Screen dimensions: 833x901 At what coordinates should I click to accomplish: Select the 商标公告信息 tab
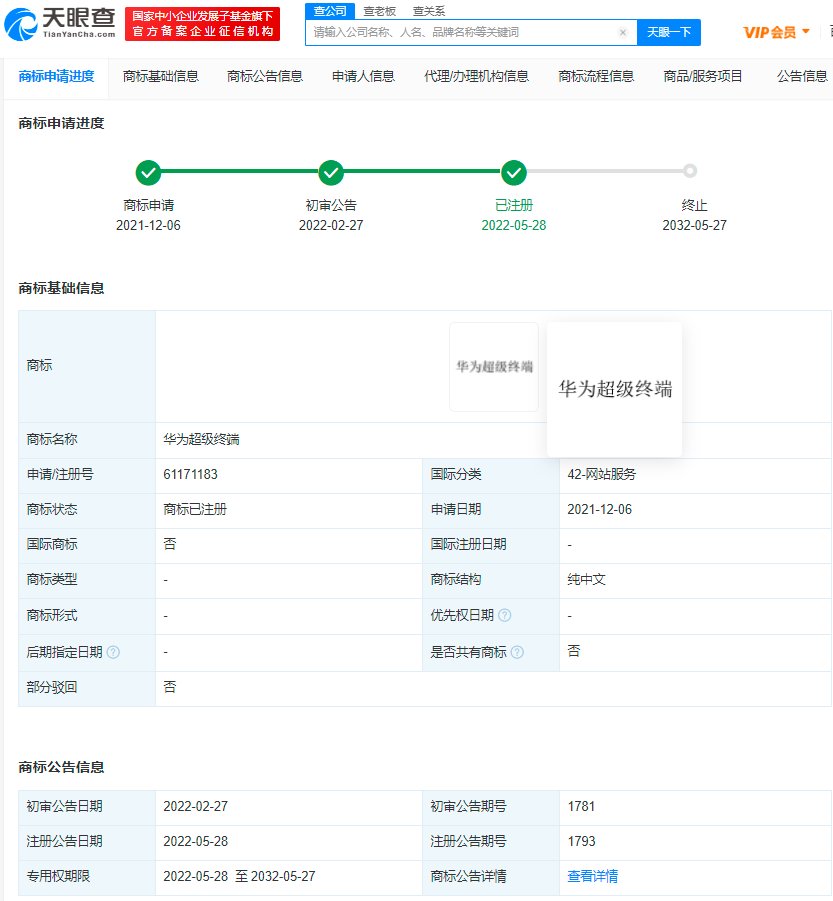point(264,76)
